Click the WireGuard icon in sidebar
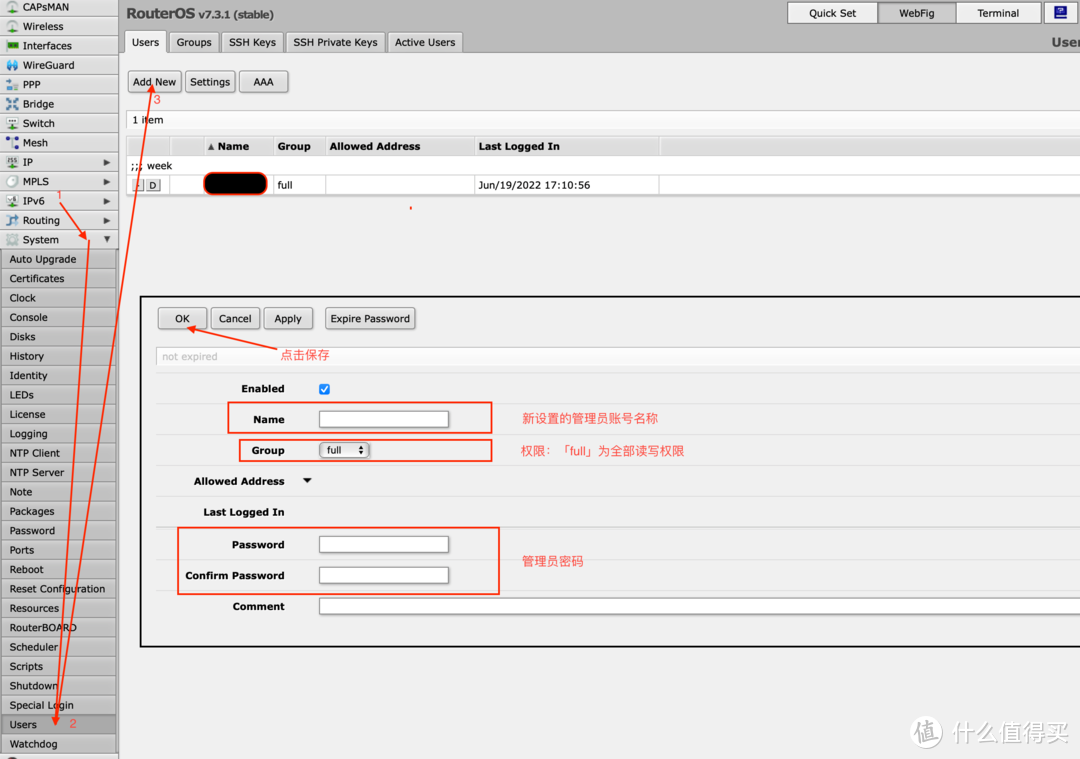Screen dimensions: 1080x759 (x=12, y=65)
